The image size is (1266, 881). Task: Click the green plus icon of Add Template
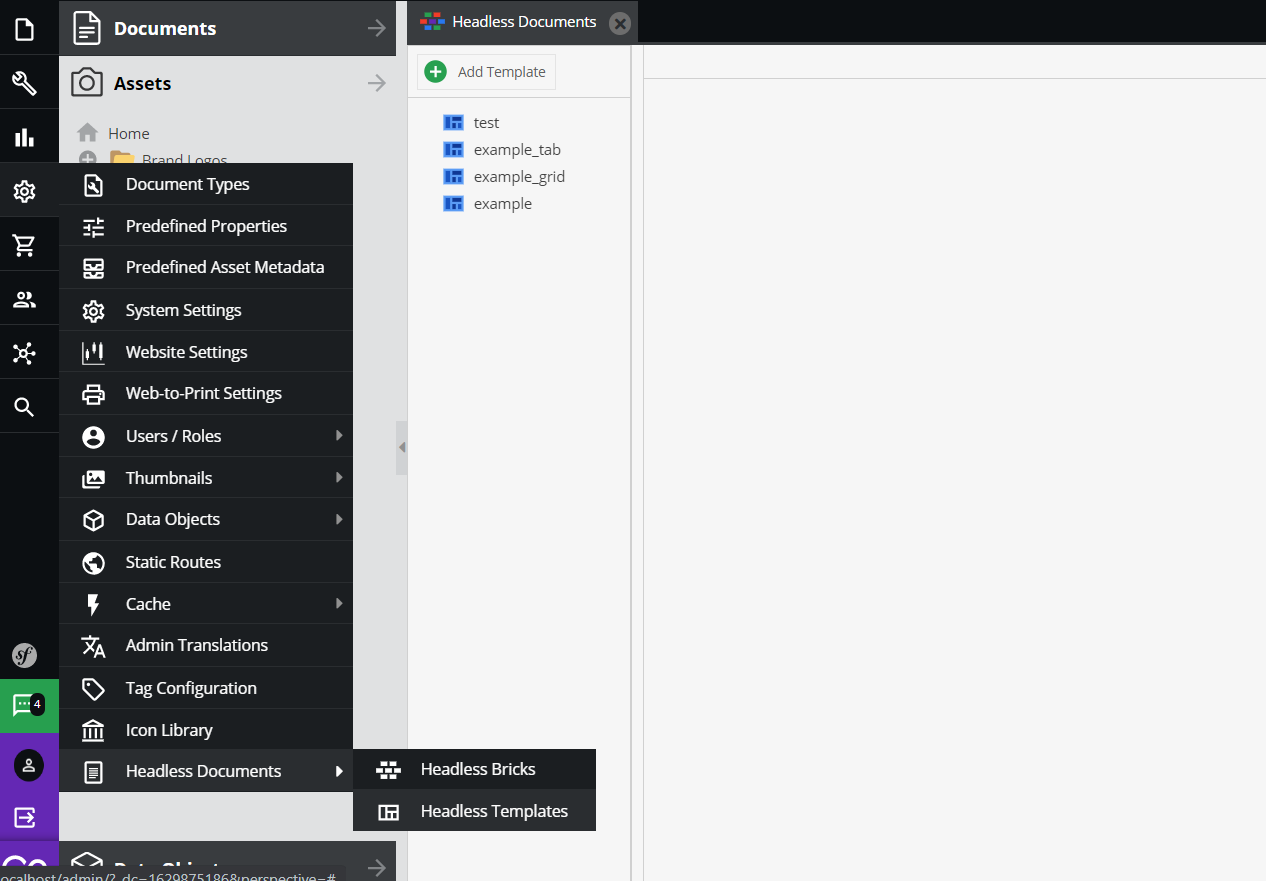point(436,72)
